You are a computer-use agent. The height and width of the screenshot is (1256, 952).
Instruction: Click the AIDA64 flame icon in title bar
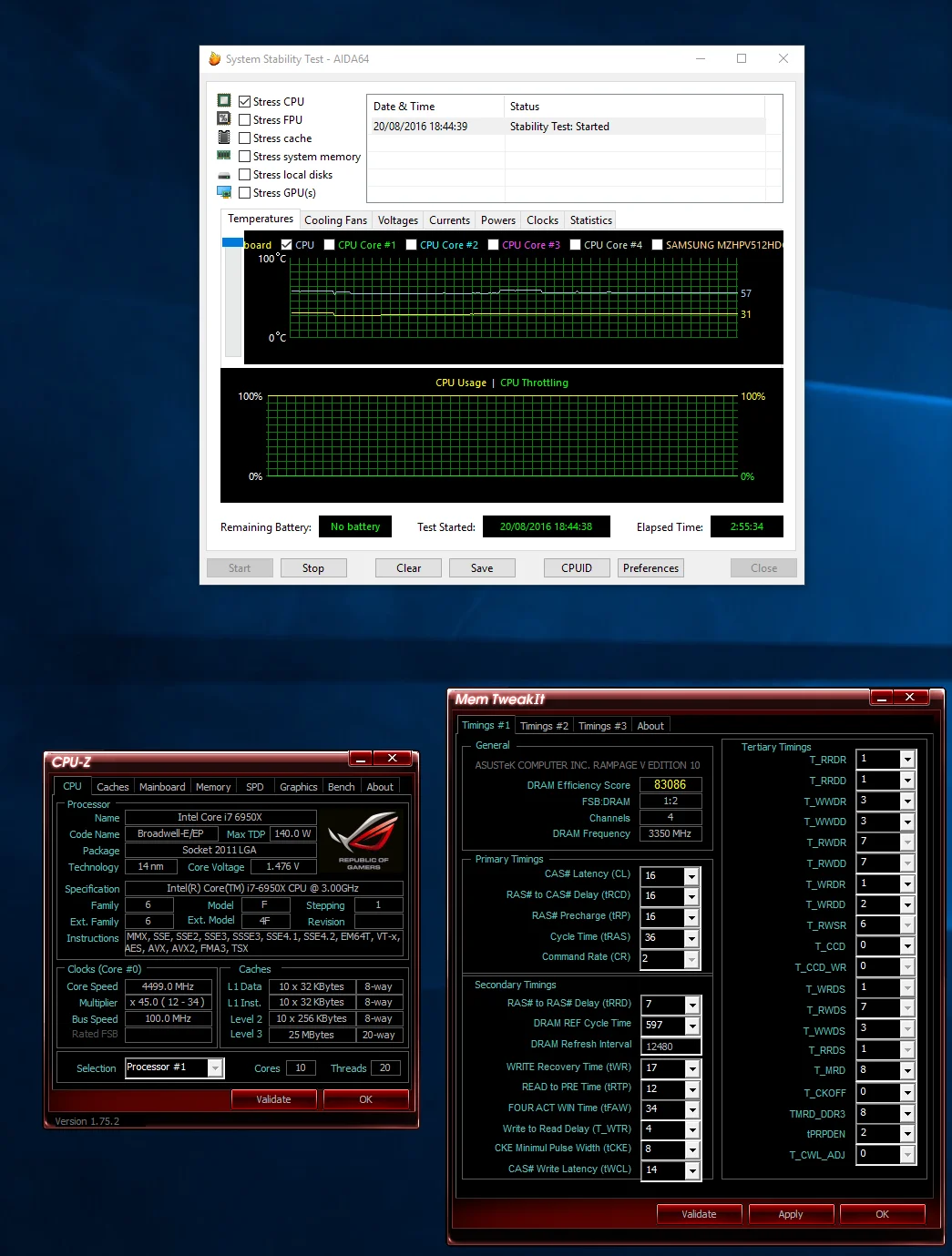pyautogui.click(x=215, y=59)
